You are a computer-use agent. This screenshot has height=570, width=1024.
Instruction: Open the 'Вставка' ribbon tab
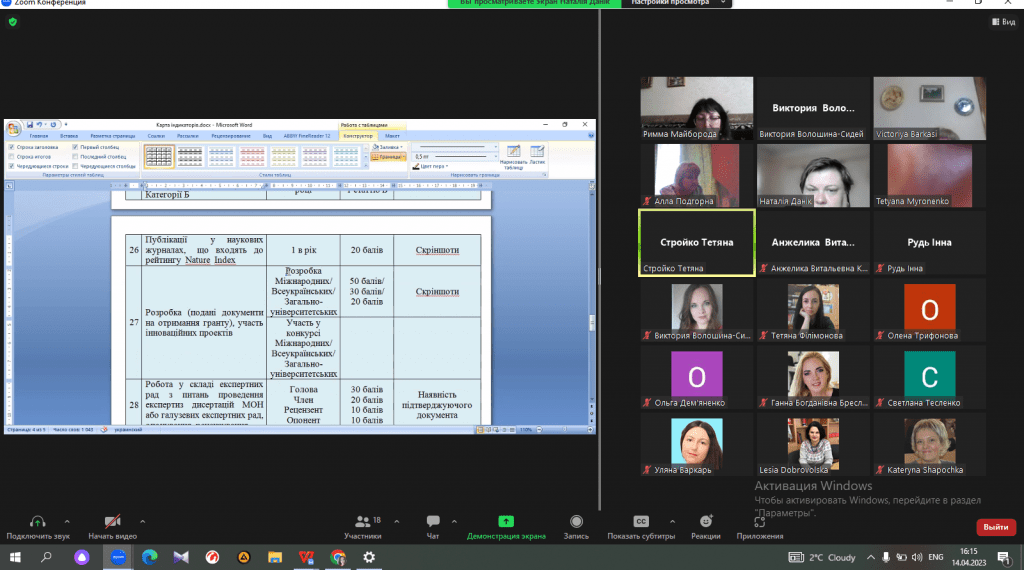pos(69,135)
